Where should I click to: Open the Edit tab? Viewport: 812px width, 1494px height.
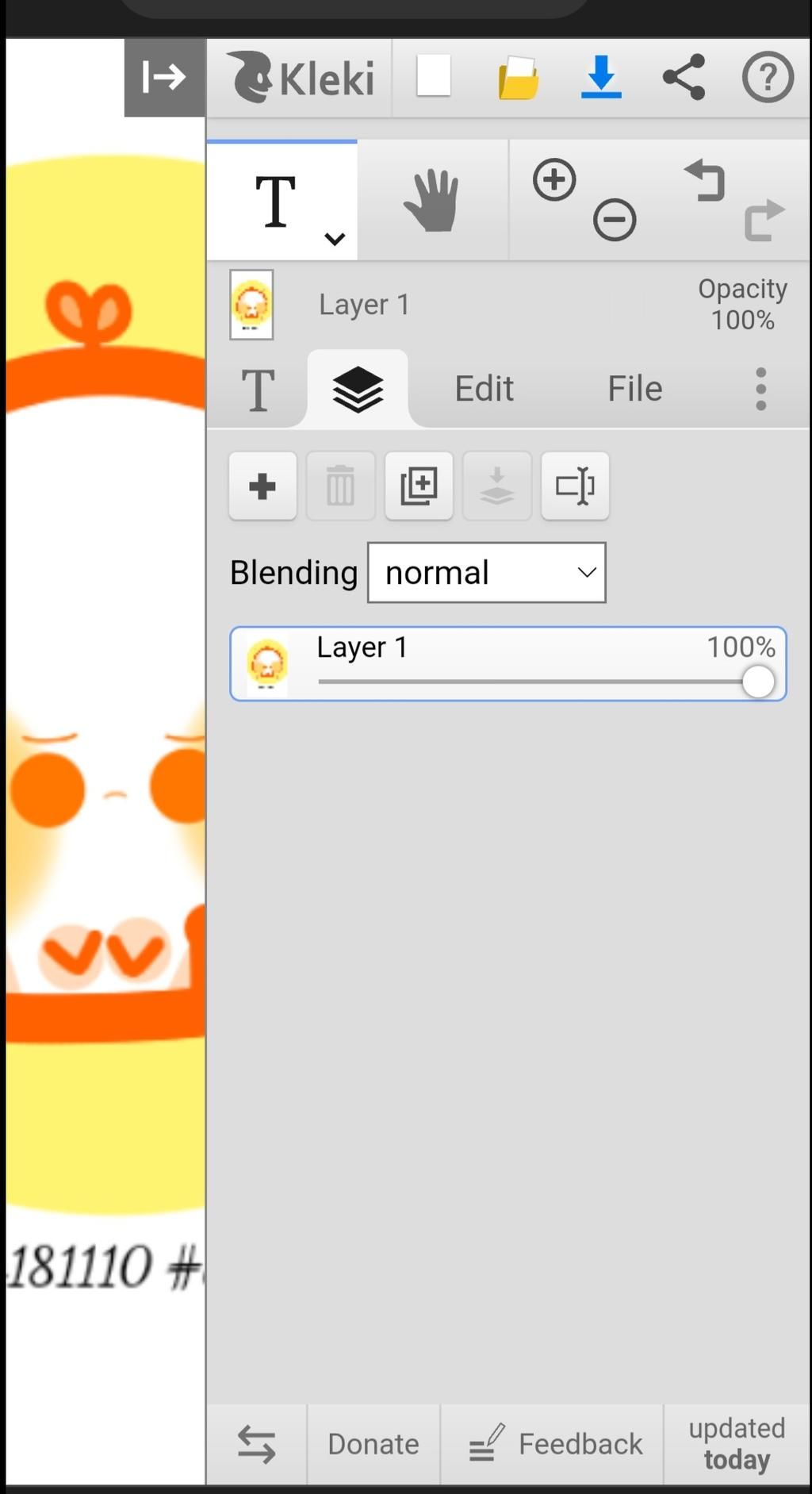(x=484, y=389)
